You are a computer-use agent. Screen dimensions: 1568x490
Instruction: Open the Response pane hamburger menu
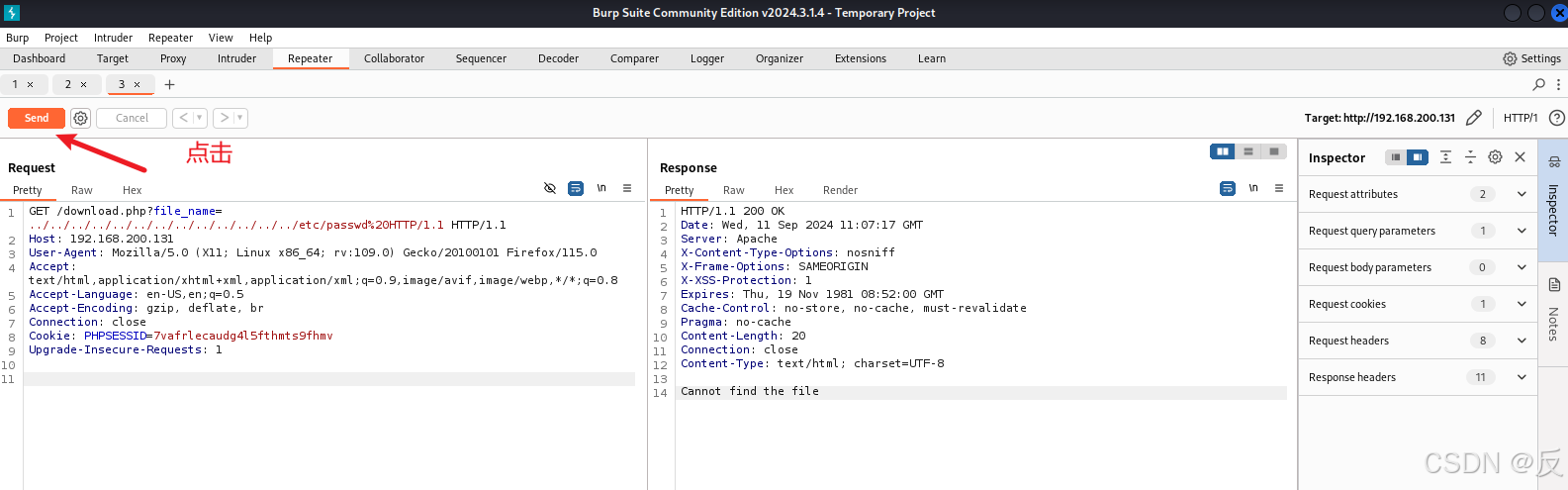tap(1279, 188)
